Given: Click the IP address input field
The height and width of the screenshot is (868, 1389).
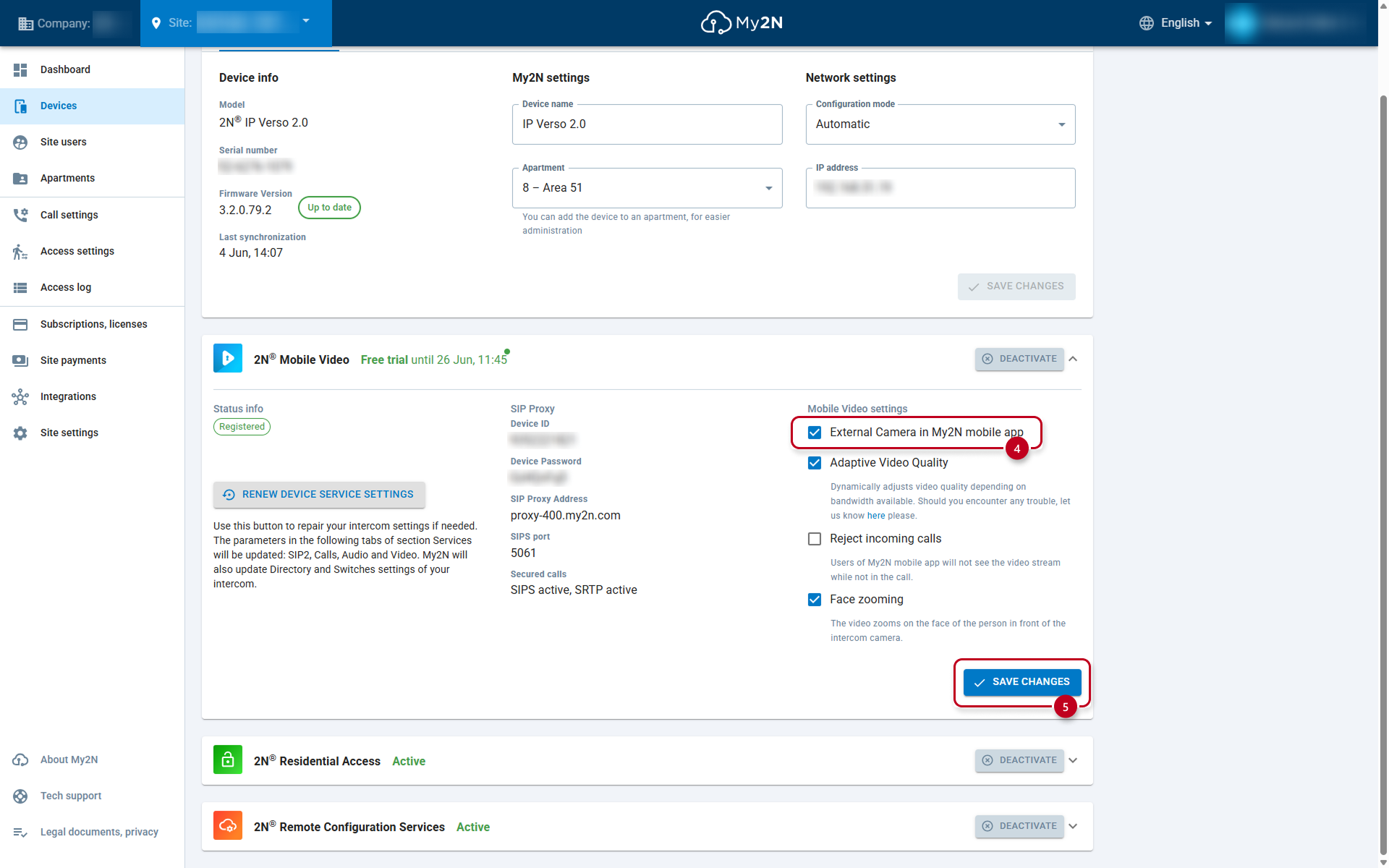Looking at the screenshot, I should (940, 188).
